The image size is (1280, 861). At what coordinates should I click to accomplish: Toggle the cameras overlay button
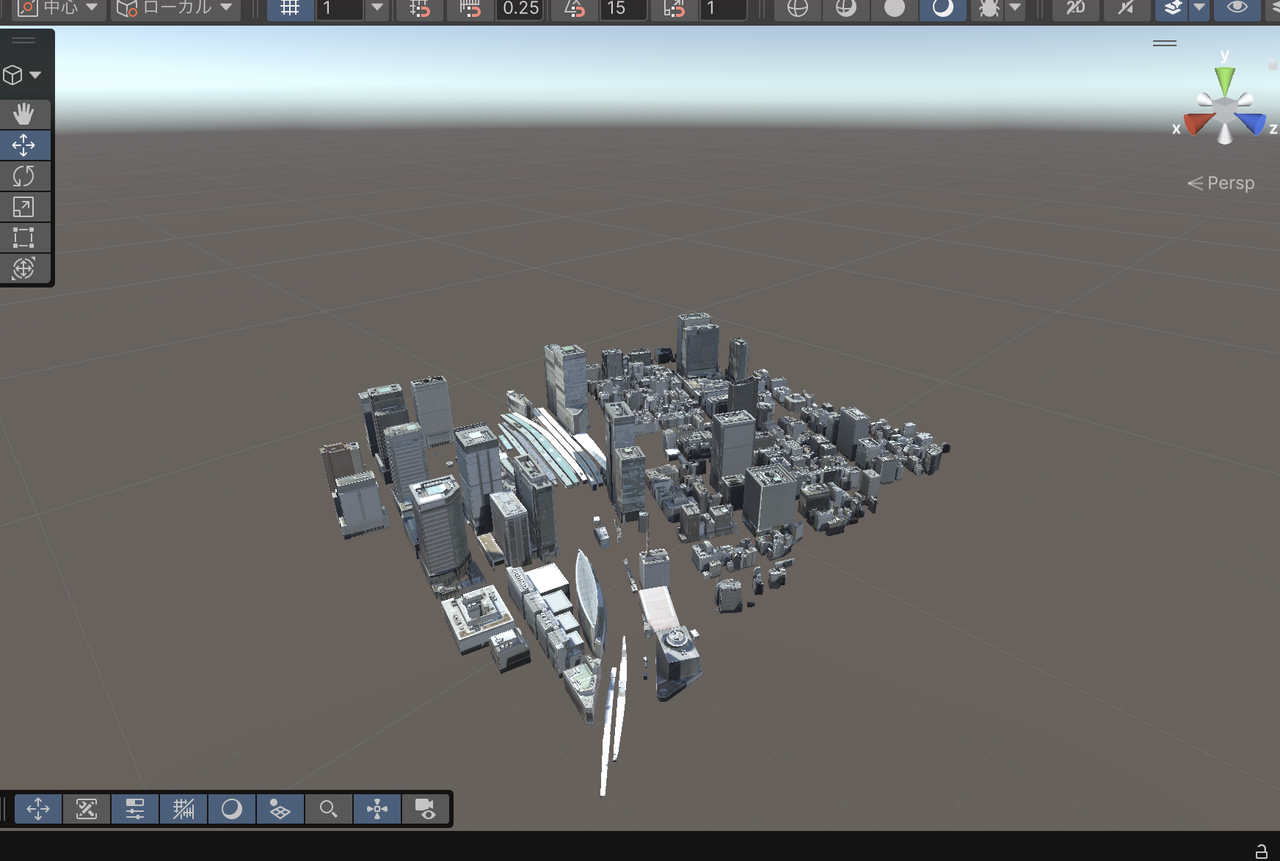tap(425, 809)
